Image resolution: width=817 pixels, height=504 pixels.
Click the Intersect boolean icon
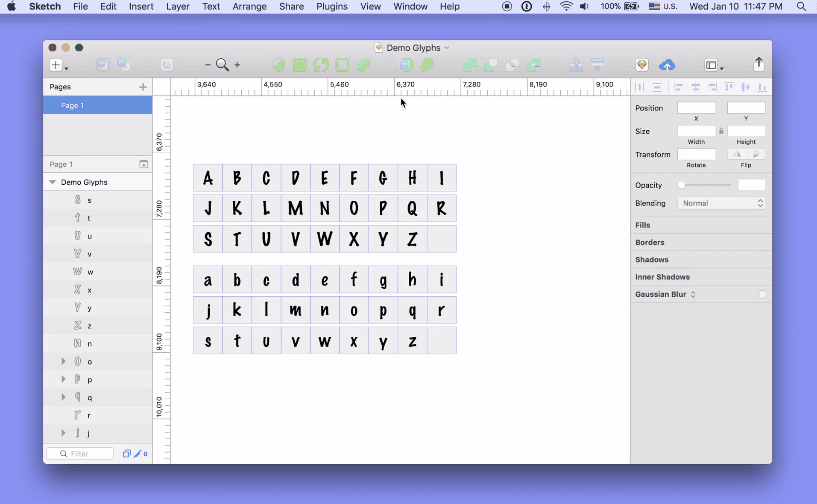[x=512, y=65]
